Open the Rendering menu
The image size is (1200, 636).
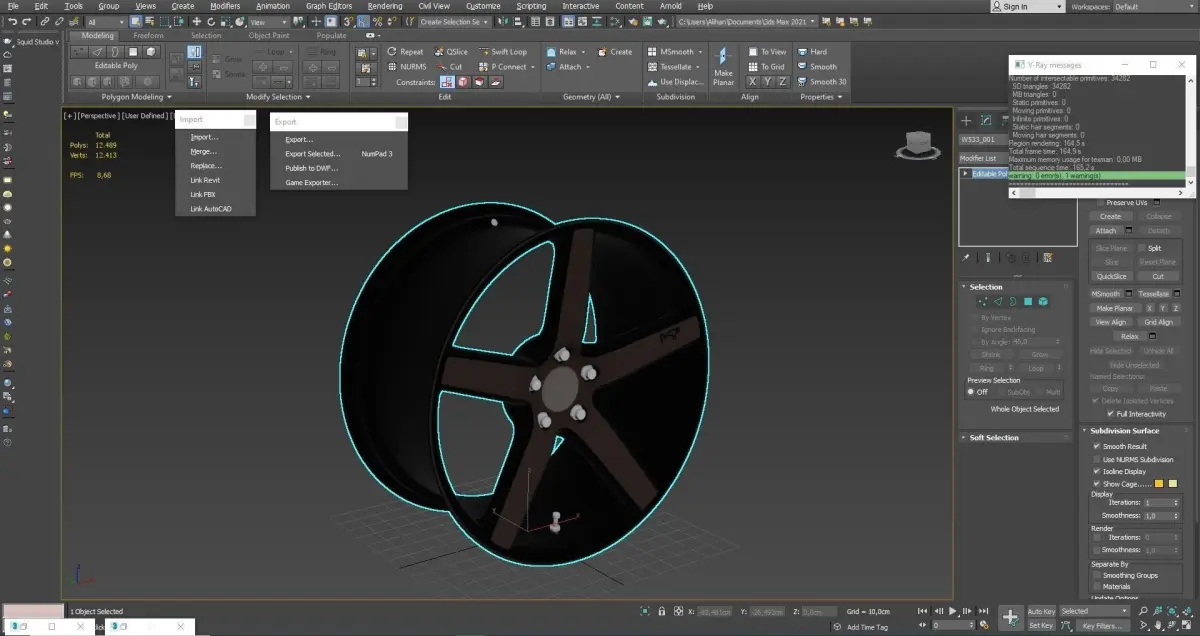(x=385, y=6)
